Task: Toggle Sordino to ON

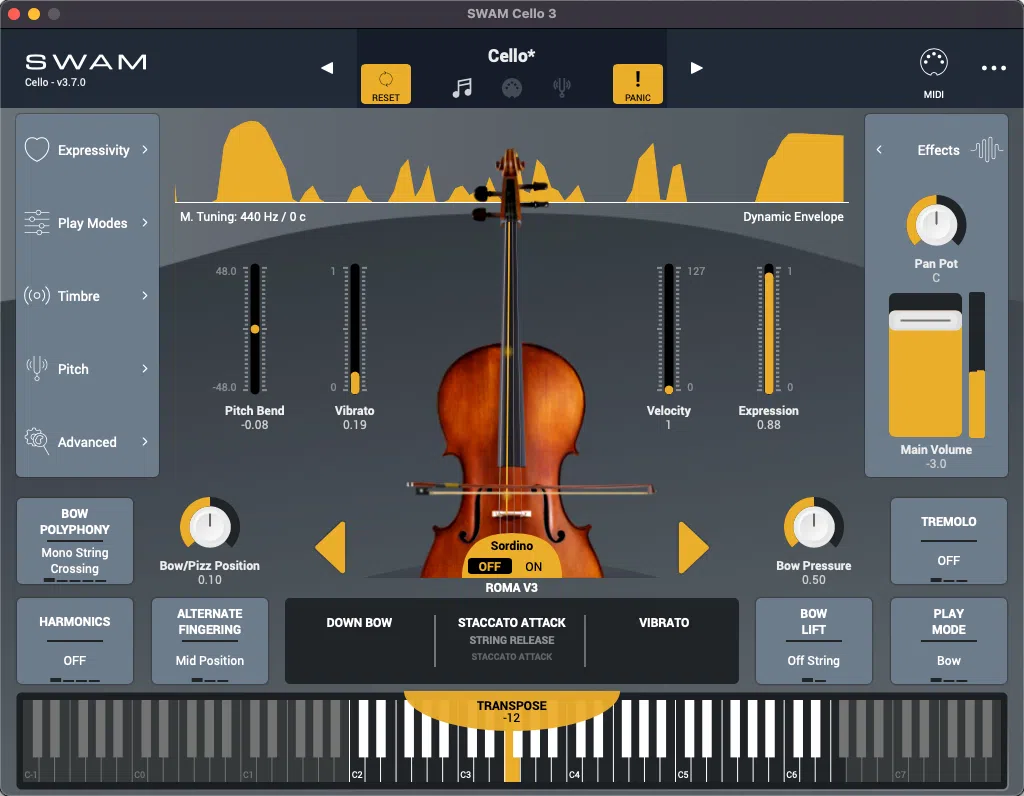Action: [533, 566]
